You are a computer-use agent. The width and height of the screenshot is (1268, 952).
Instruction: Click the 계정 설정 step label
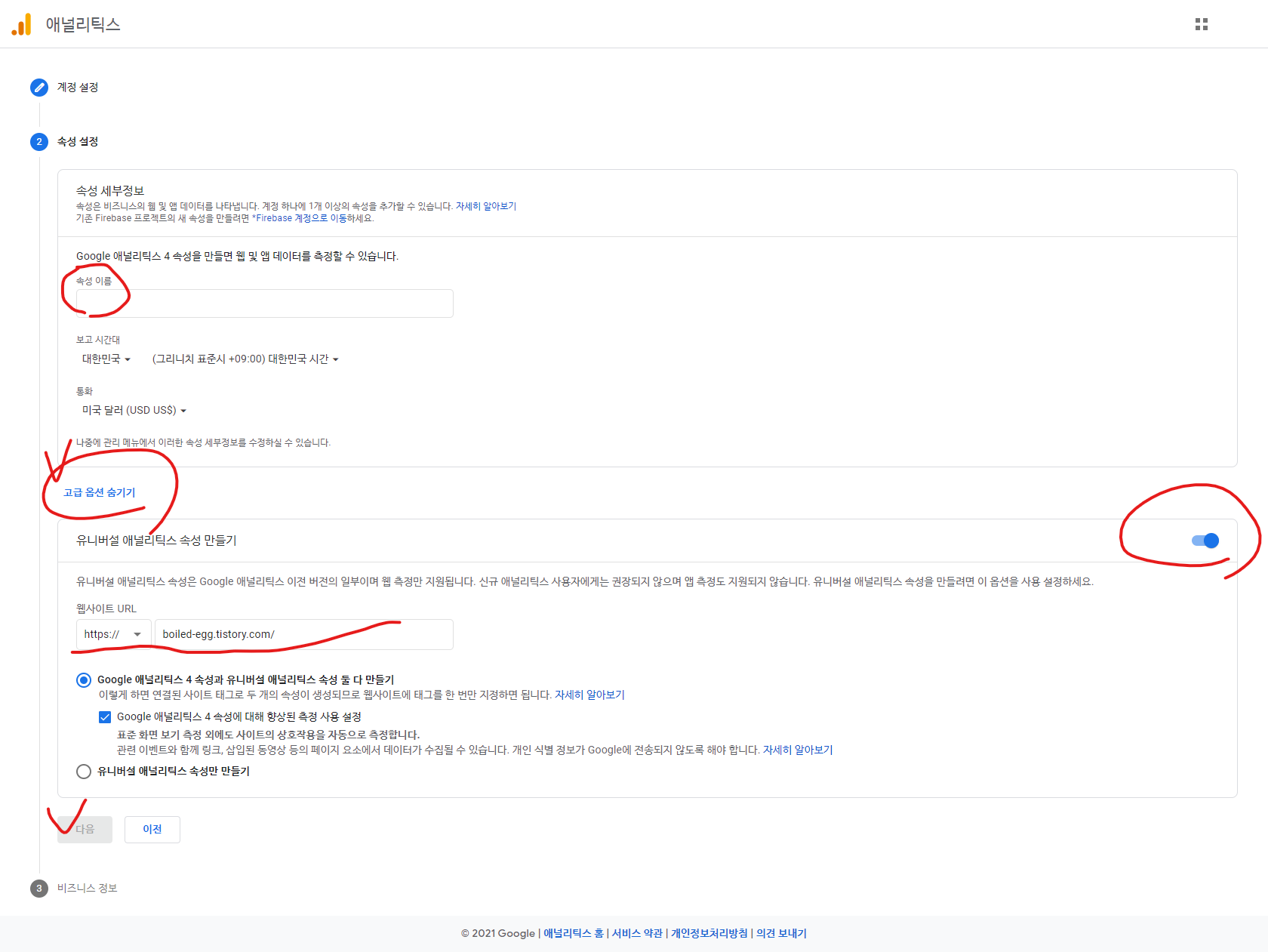(78, 88)
